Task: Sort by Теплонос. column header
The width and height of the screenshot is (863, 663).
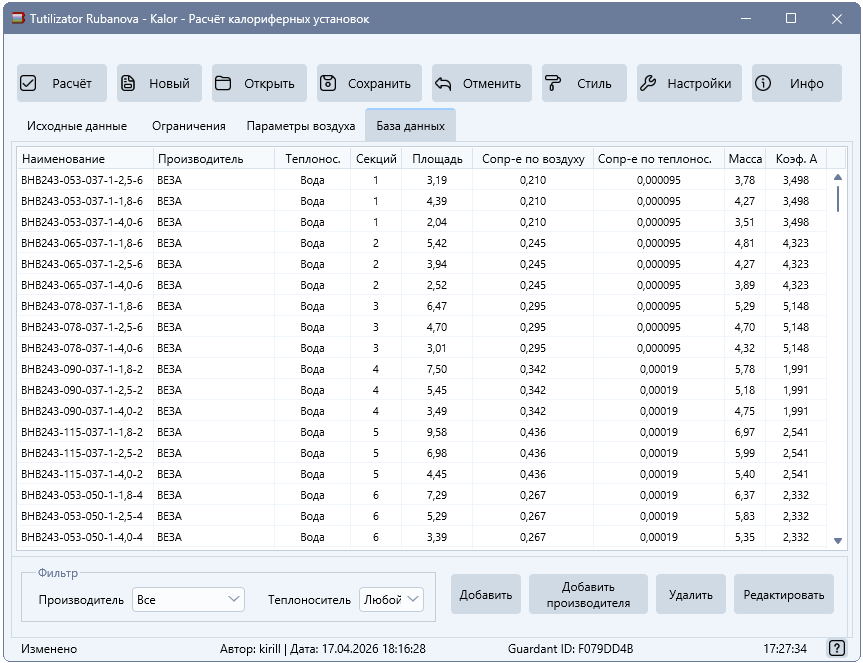Action: (313, 159)
